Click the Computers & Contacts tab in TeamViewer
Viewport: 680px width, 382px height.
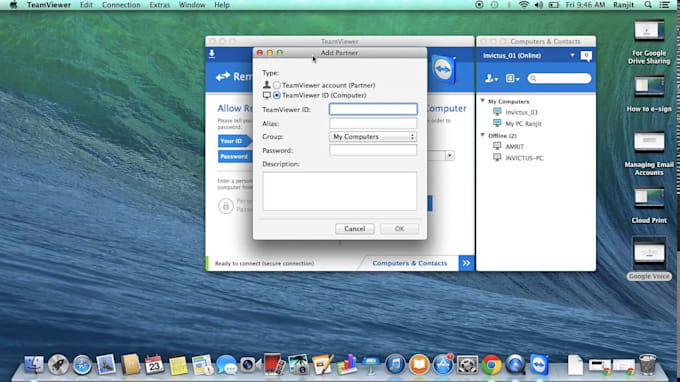[x=409, y=263]
